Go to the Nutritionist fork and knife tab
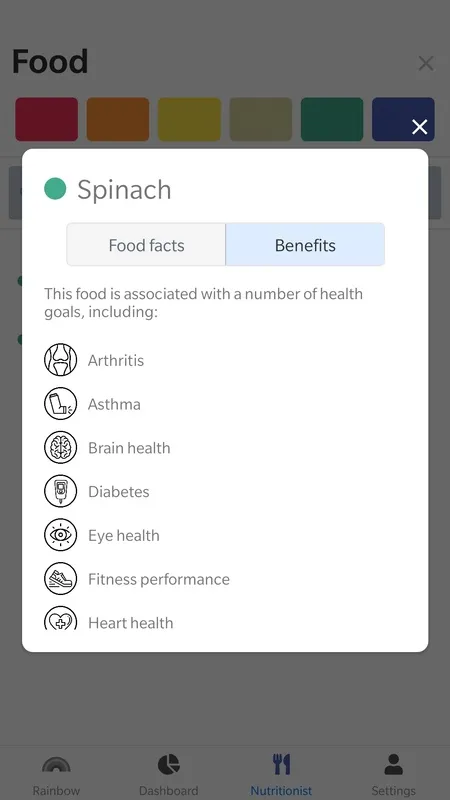Image resolution: width=450 pixels, height=800 pixels. pos(281,776)
